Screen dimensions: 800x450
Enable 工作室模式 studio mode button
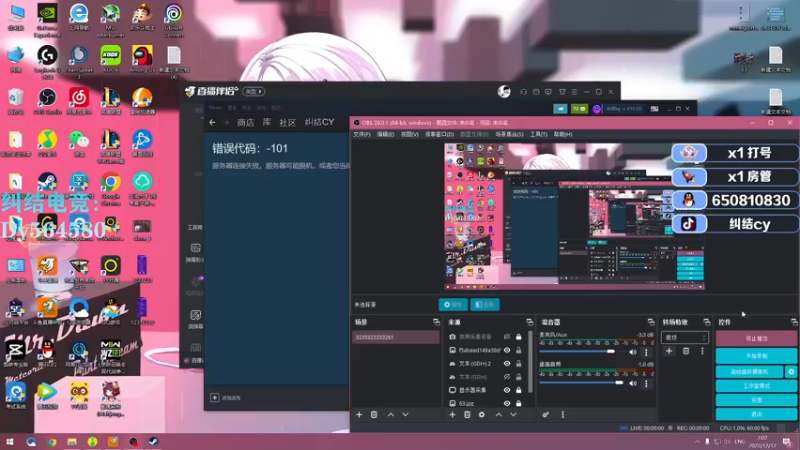pyautogui.click(x=756, y=386)
